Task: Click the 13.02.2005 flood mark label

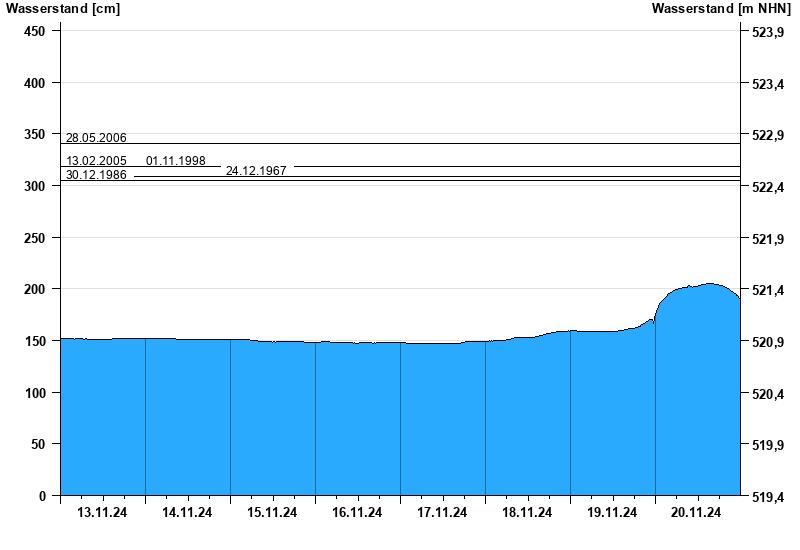Action: click(96, 161)
